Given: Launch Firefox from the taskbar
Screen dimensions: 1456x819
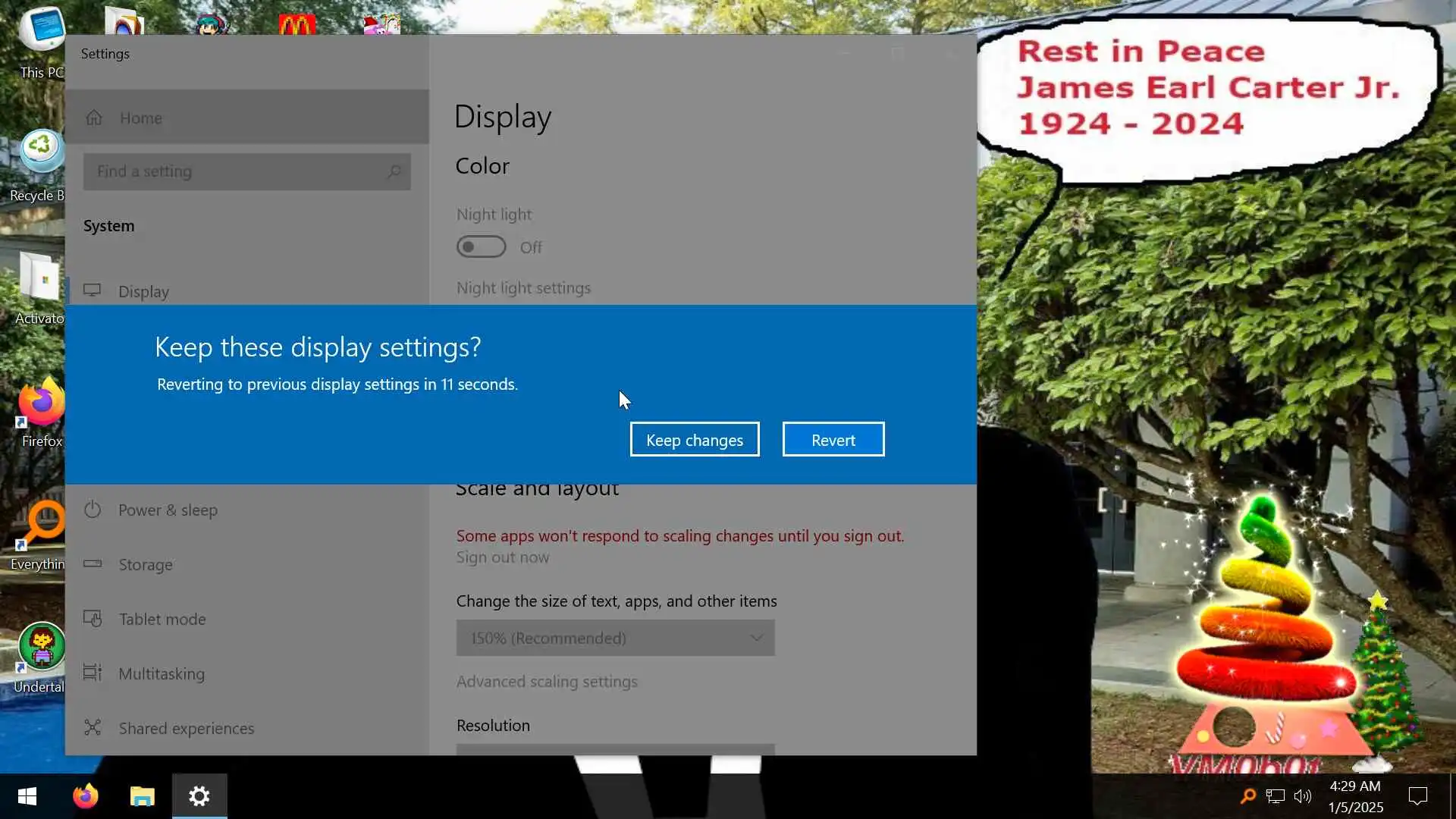Looking at the screenshot, I should [x=85, y=796].
